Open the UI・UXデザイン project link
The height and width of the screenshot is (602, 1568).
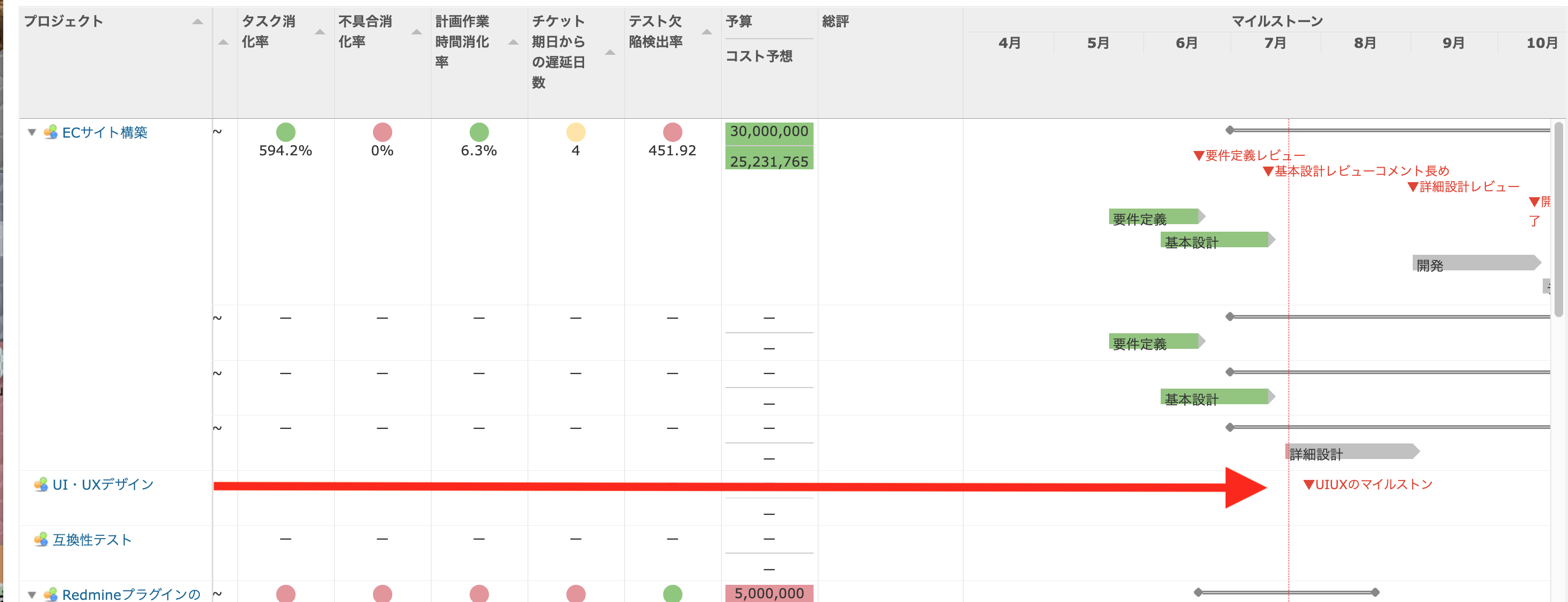103,484
